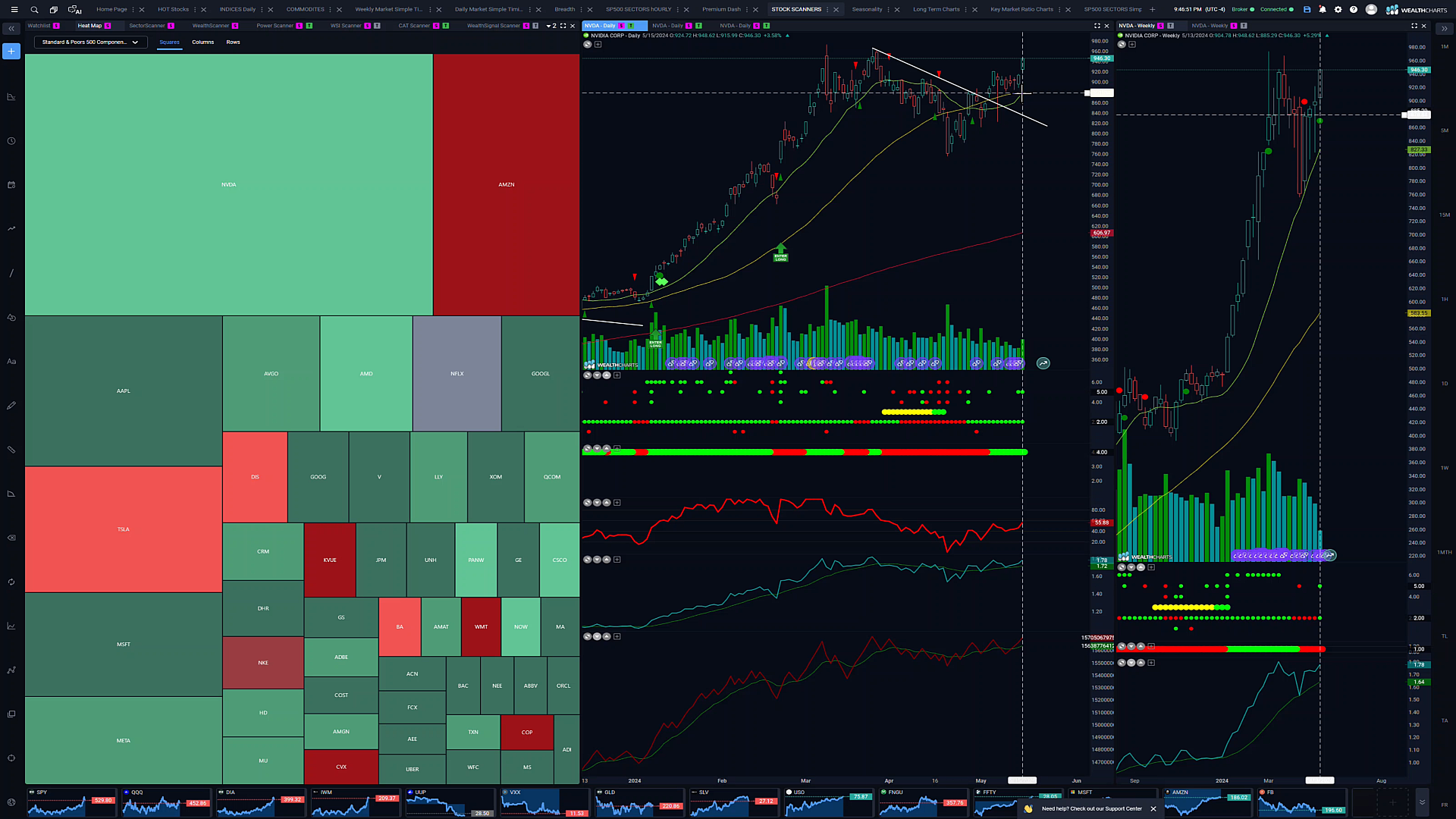The height and width of the screenshot is (819, 1456).
Task: Switch to the Seasonality workspace tab
Action: pyautogui.click(x=867, y=10)
